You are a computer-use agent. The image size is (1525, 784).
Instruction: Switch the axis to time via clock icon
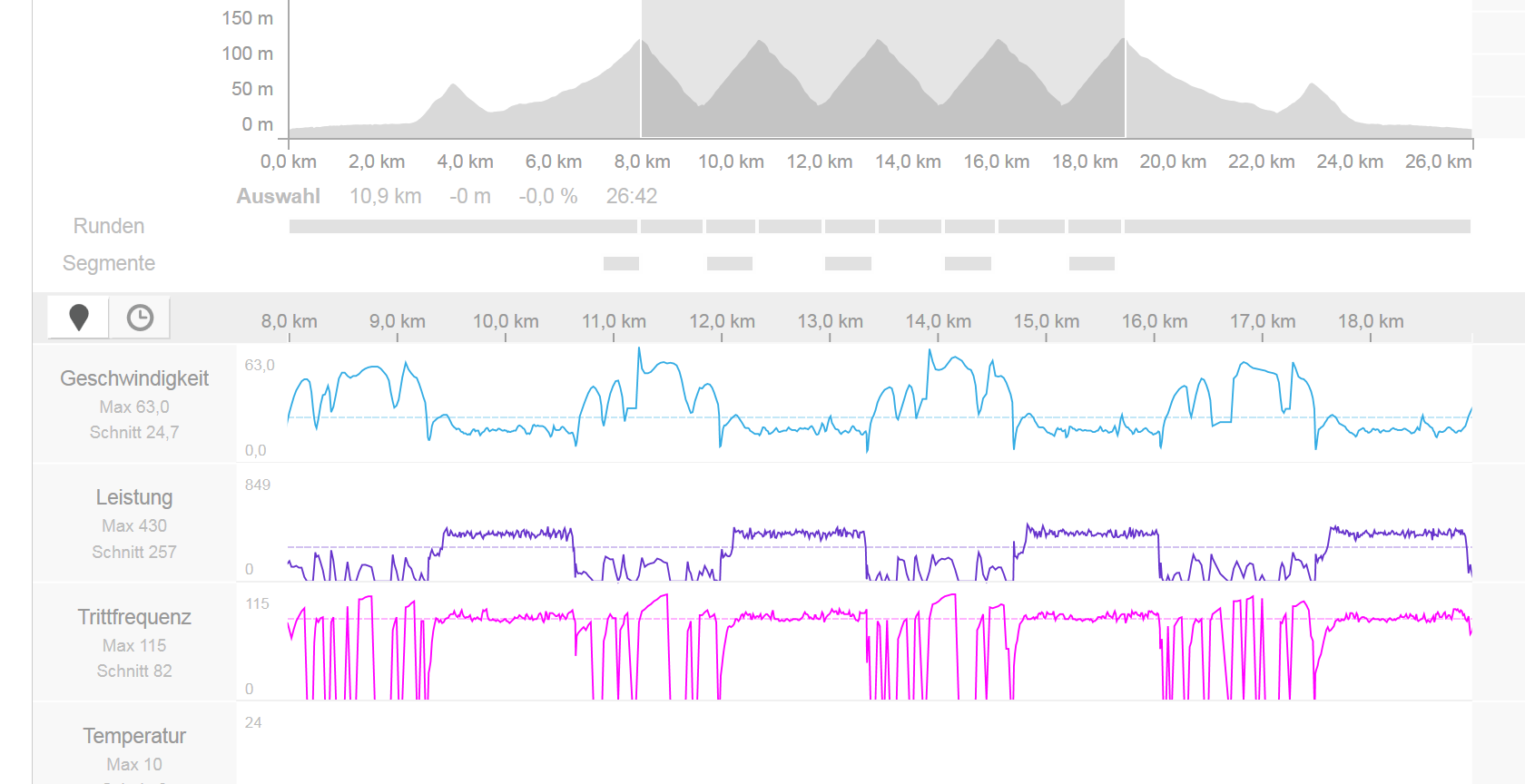pos(140,318)
